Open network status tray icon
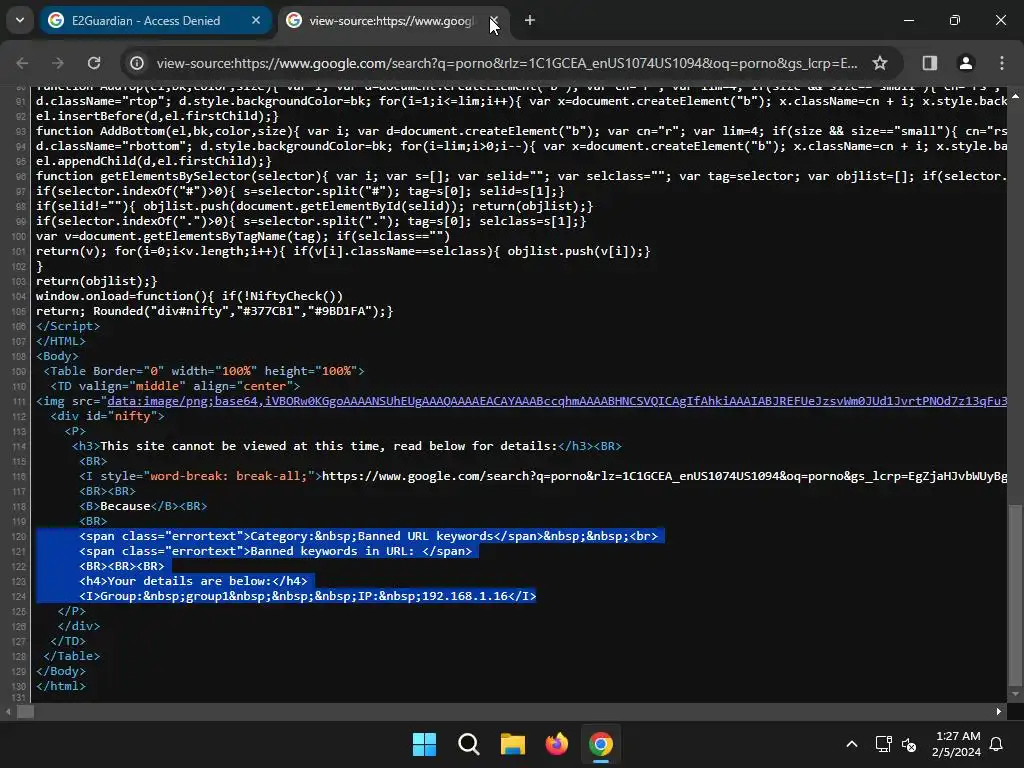Image resolution: width=1024 pixels, height=768 pixels. [883, 744]
